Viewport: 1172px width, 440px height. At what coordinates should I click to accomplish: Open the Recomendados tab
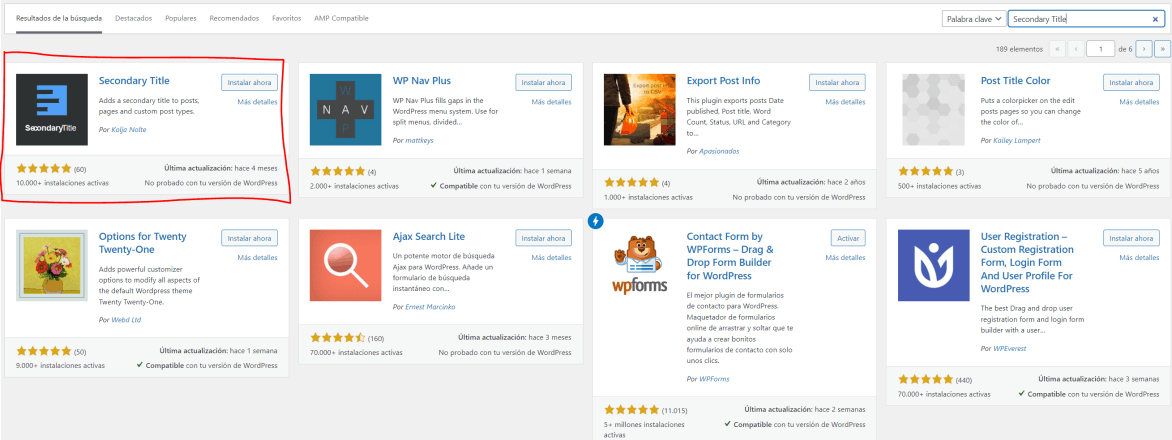click(x=235, y=18)
